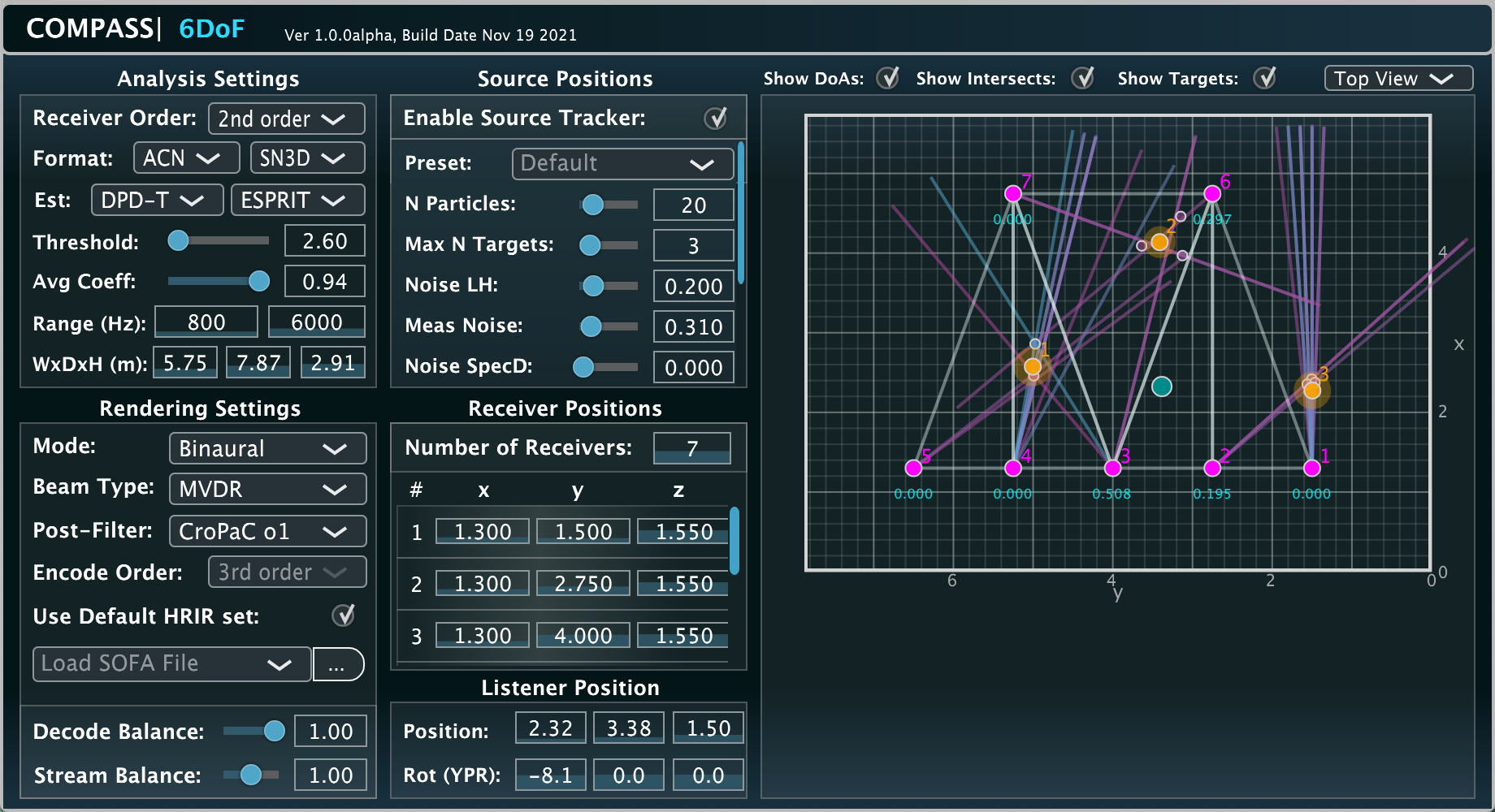Select the teal listener position marker
Screen dimensions: 1495x812
pyautogui.click(x=1162, y=387)
